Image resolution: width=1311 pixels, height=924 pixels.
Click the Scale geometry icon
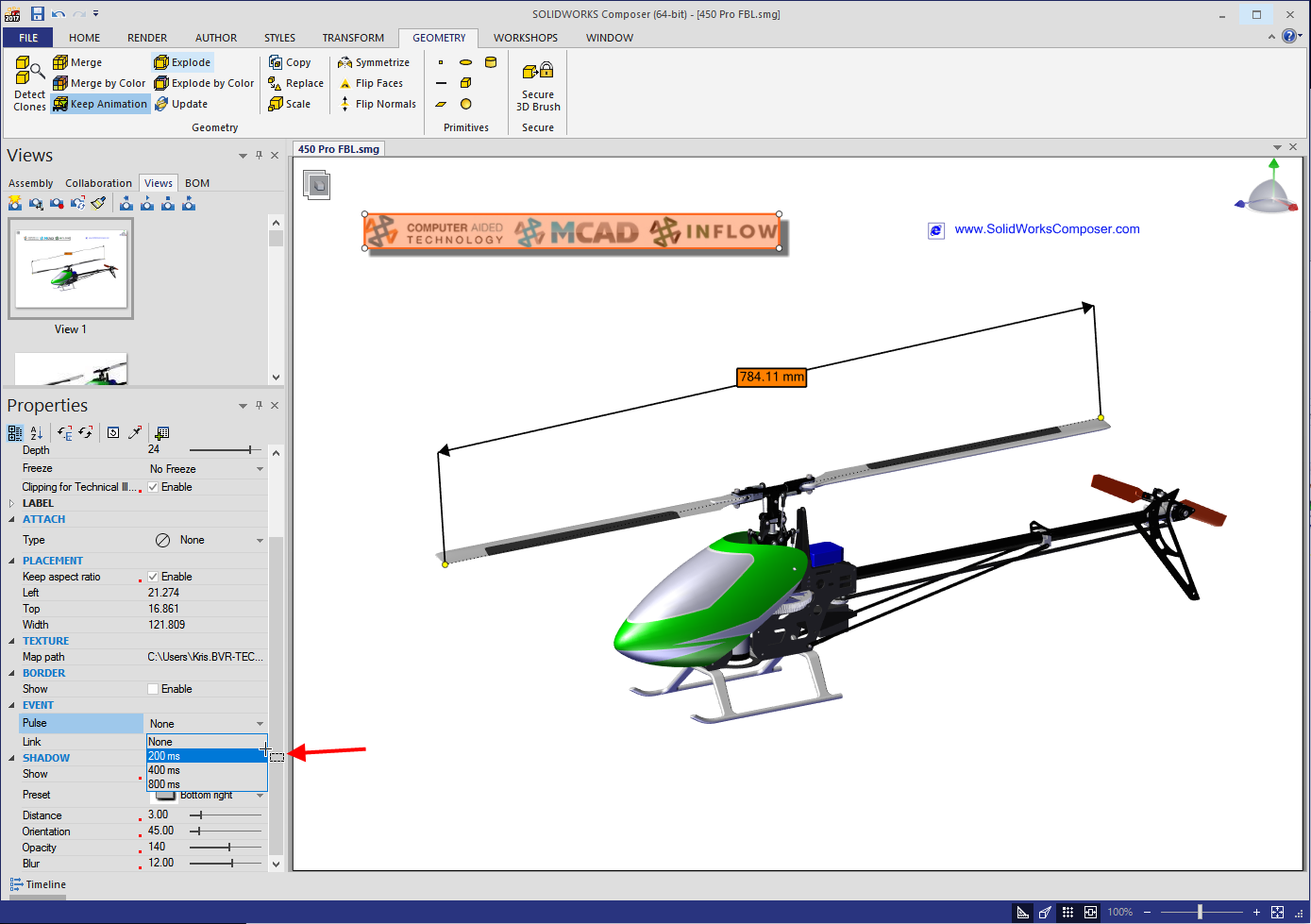tap(276, 104)
